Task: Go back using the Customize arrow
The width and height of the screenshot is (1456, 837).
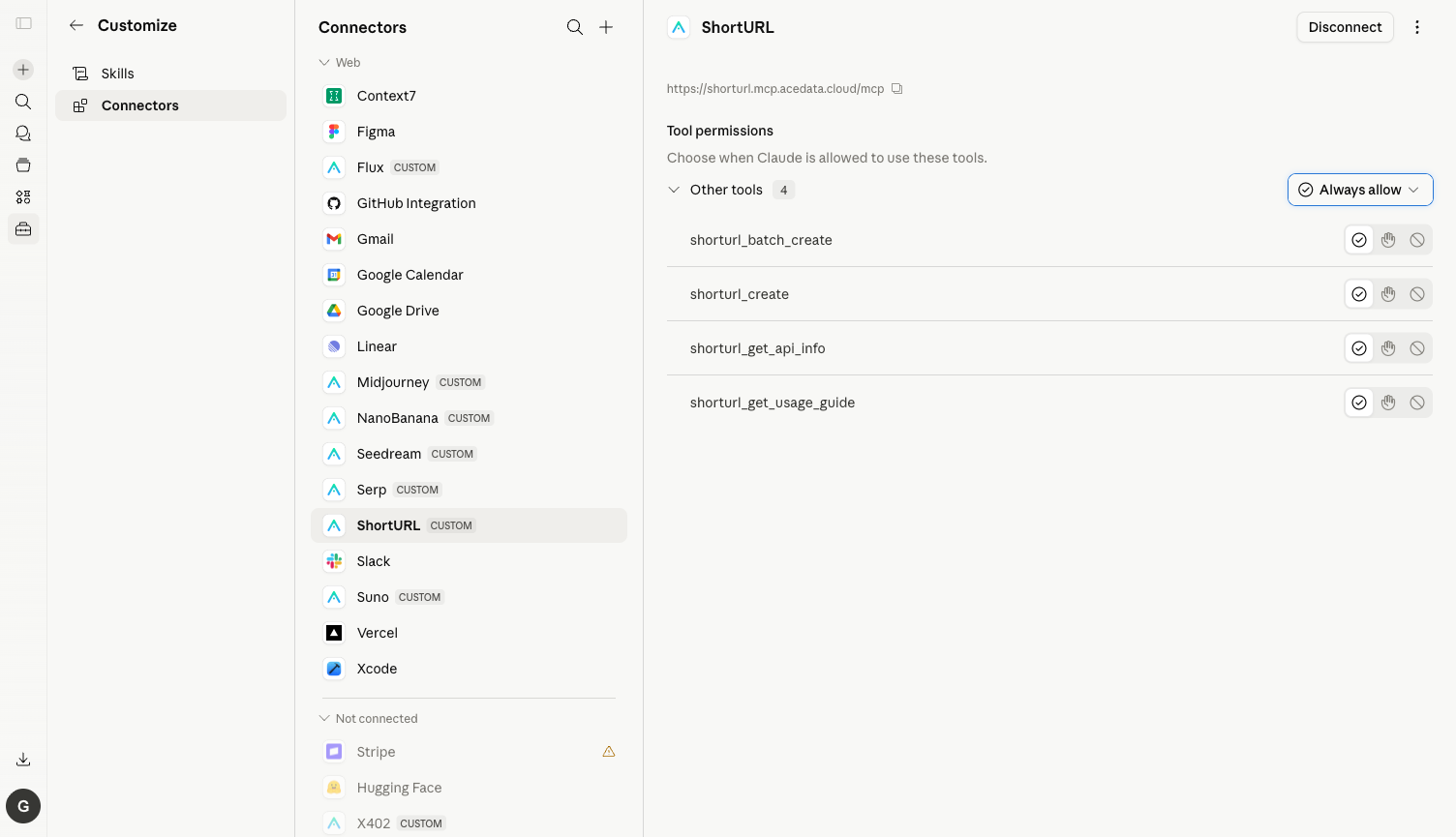Action: (76, 25)
